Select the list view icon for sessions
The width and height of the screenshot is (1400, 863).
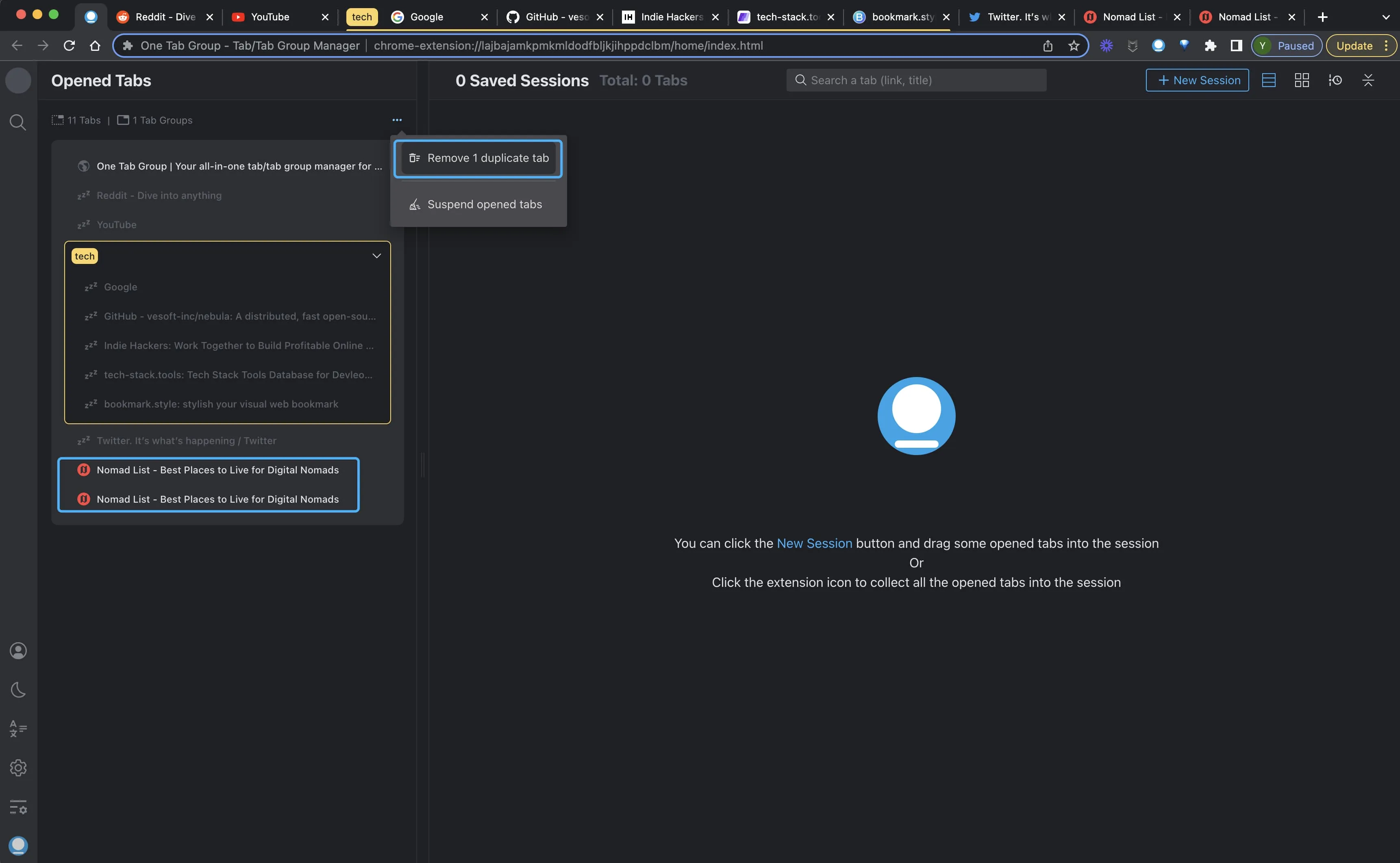tap(1269, 80)
